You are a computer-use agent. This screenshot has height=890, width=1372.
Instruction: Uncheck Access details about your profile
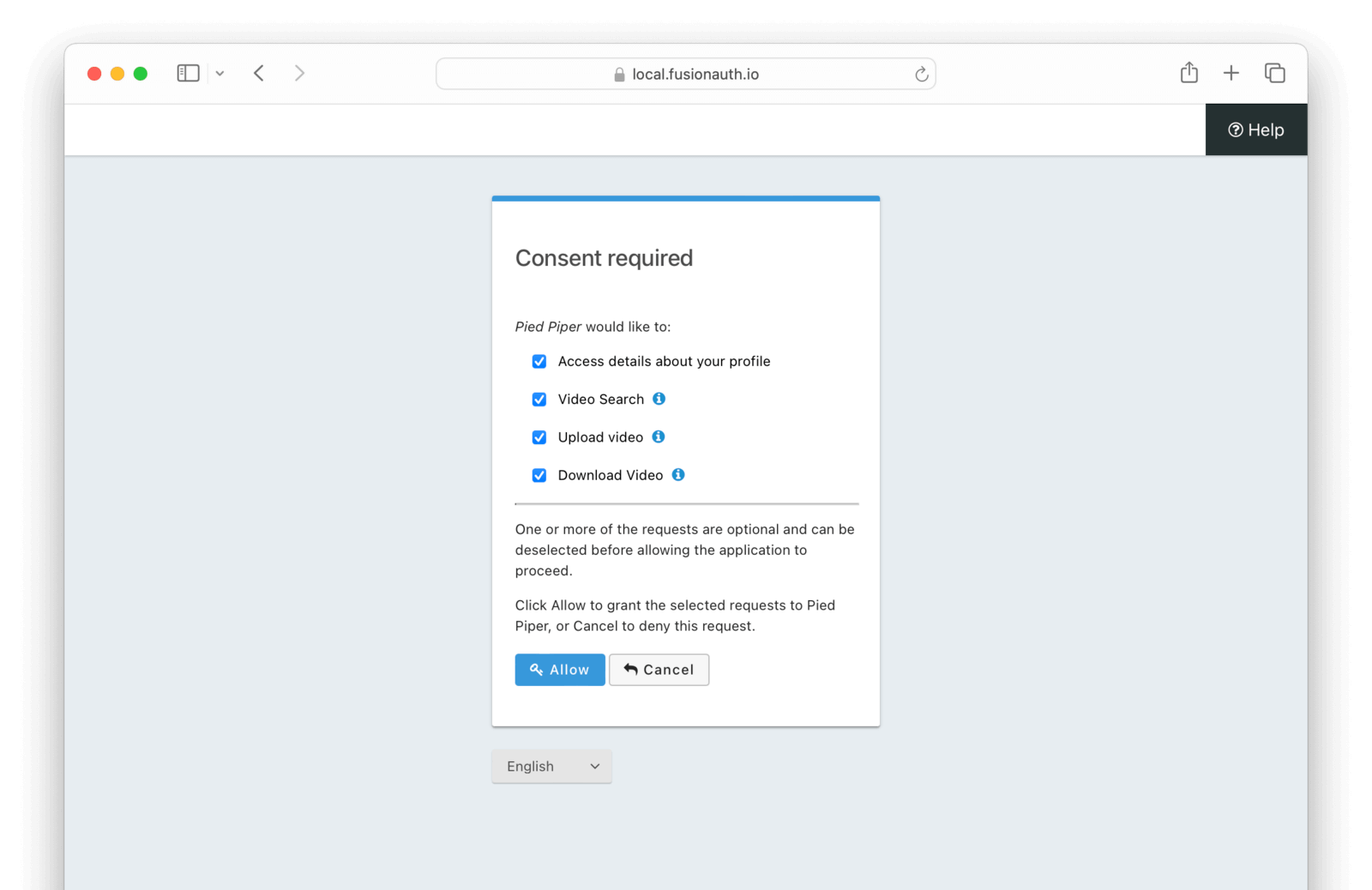539,361
